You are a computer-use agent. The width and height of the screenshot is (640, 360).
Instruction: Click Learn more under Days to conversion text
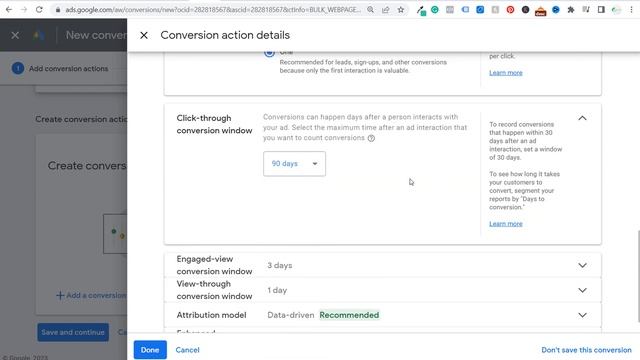pyautogui.click(x=506, y=224)
